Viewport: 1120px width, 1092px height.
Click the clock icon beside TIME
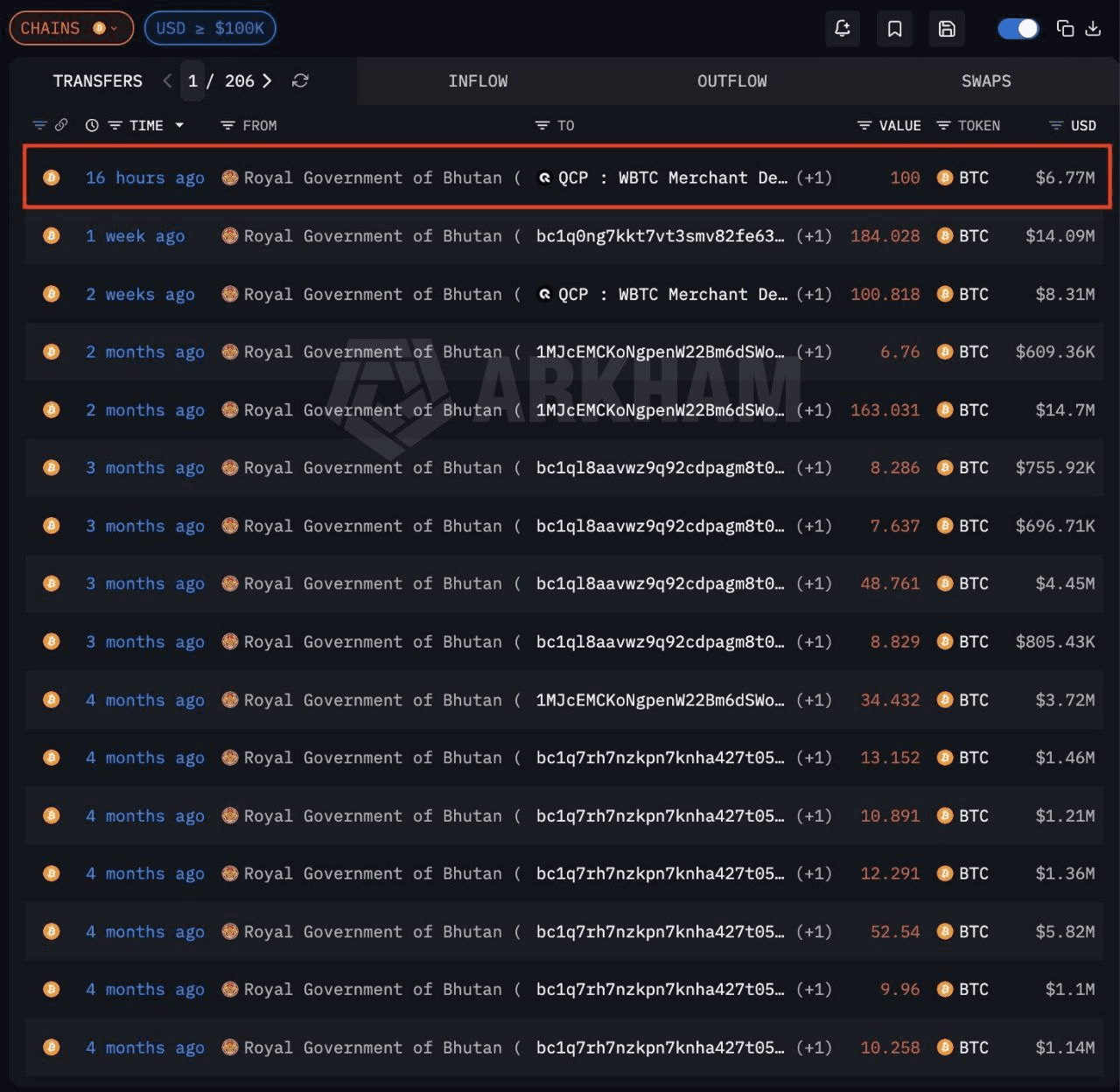point(92,125)
